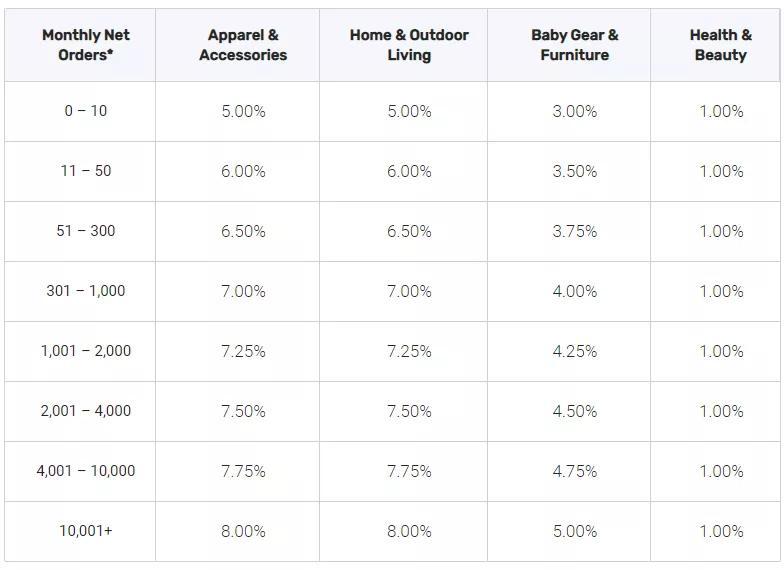Select the 7.75% Home & Outdoor Living cell

[409, 471]
